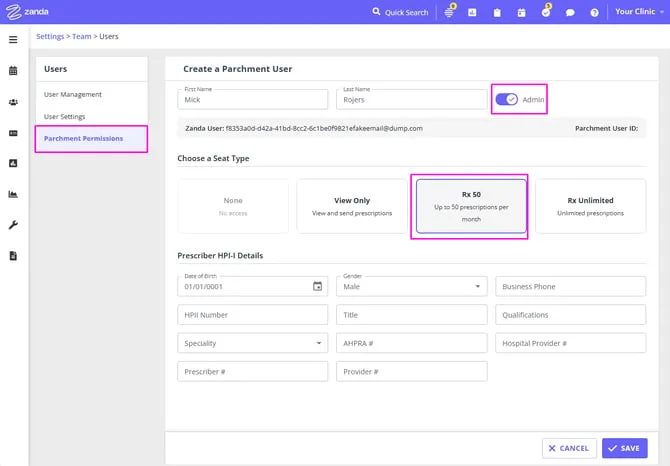Click the Quick Search text

[406, 12]
